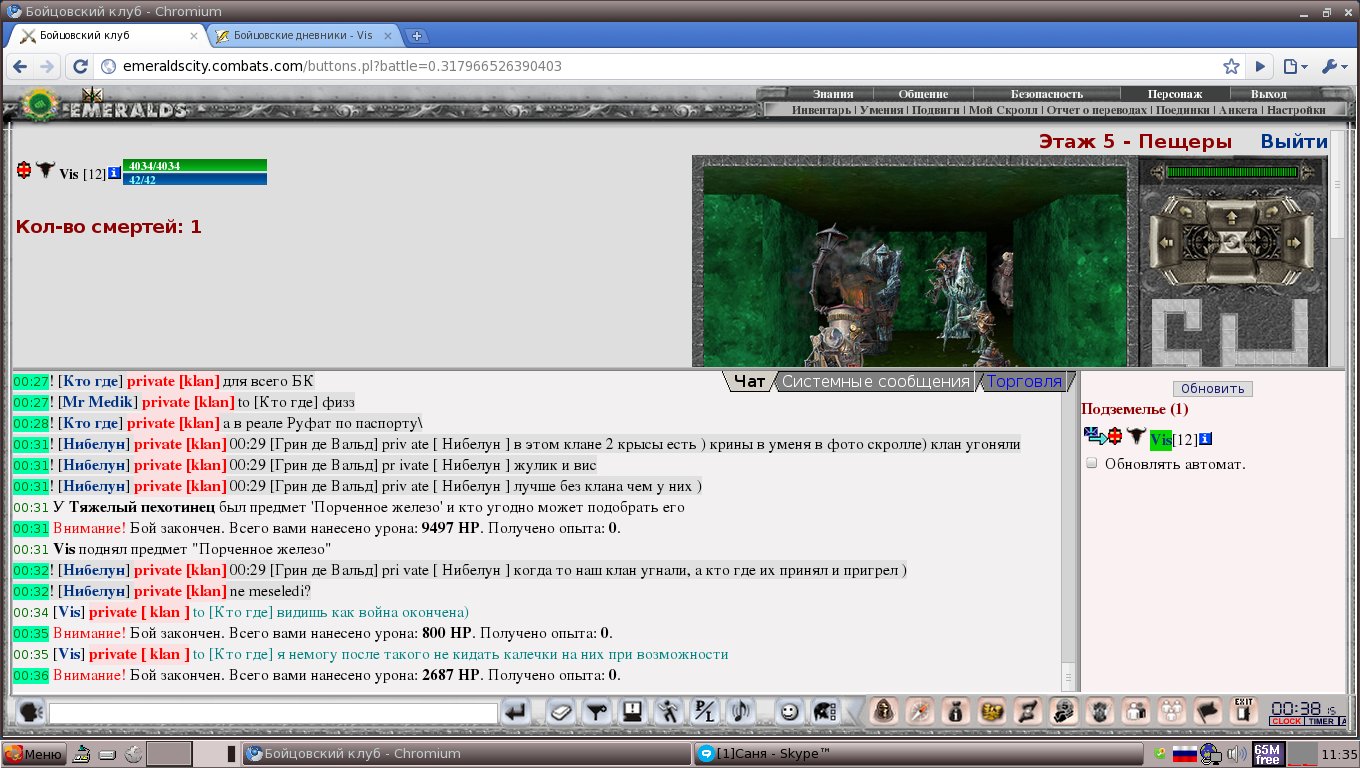The image size is (1360, 768).
Task: Click the EXIT door icon
Action: click(x=1244, y=712)
